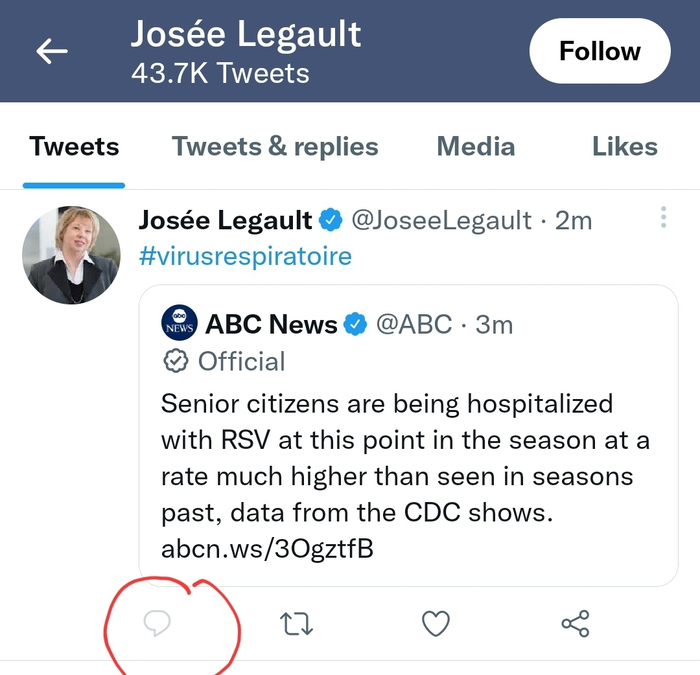Viewport: 700px width, 675px height.
Task: Open the abcn.ws article link
Action: coord(267,549)
